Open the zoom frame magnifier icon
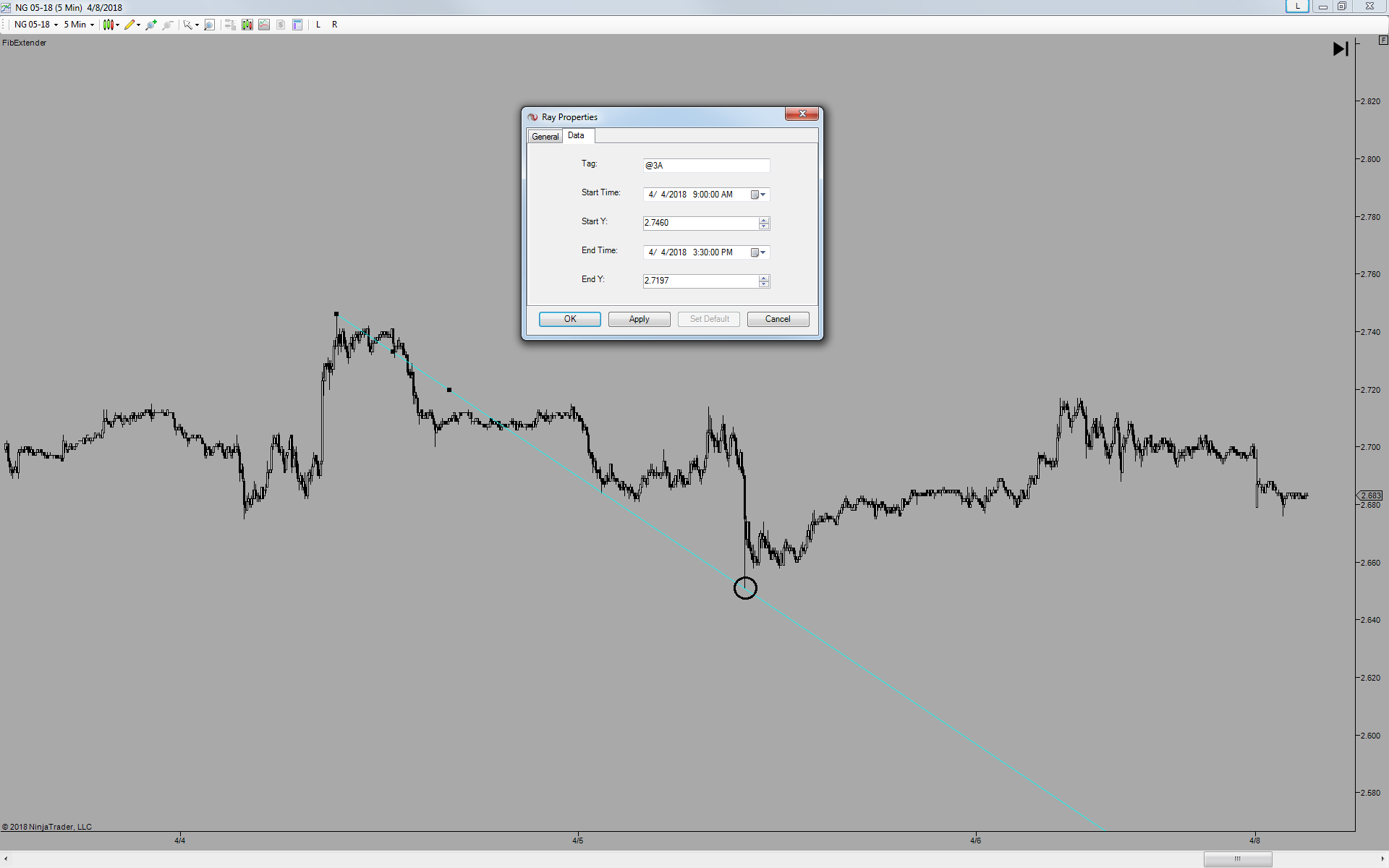Image resolution: width=1389 pixels, height=868 pixels. 209,25
